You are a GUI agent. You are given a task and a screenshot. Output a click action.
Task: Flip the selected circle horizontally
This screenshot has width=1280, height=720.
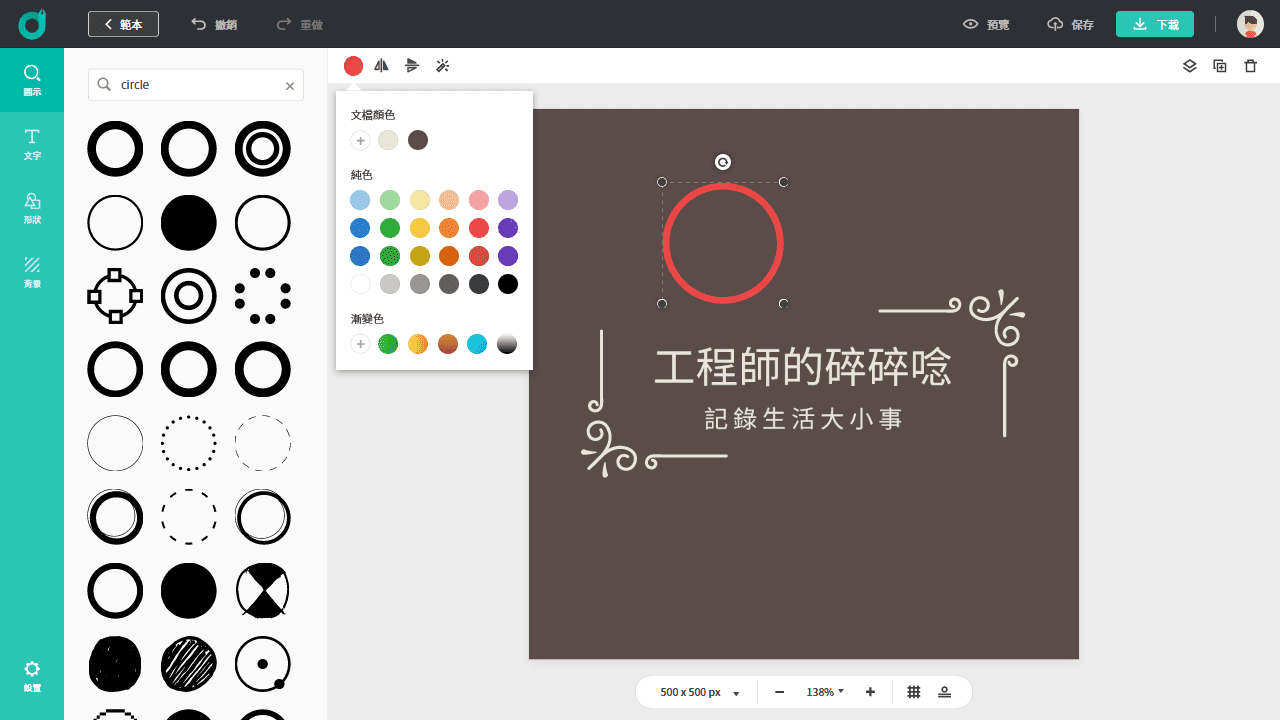[381, 65]
